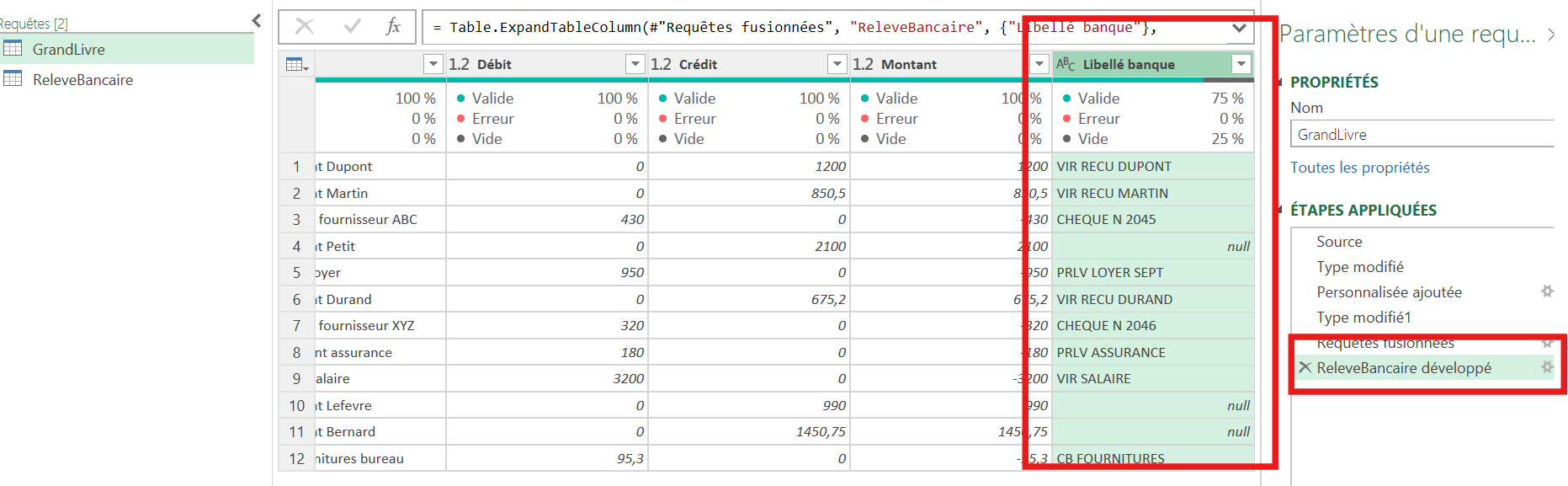Open the Montant column filter dropdown
Screen dimensions: 1568x486
pyautogui.click(x=1039, y=64)
